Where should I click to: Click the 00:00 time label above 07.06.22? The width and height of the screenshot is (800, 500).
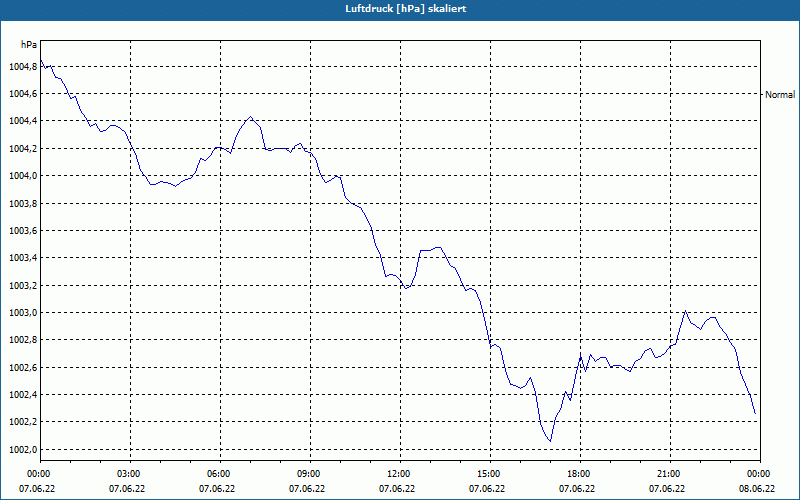pos(37,474)
